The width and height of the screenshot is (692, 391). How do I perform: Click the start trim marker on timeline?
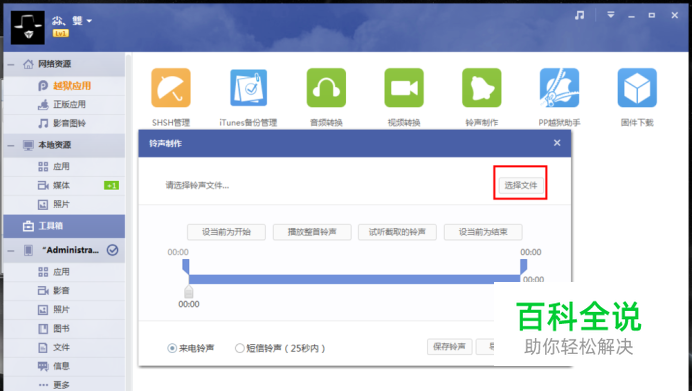point(186,267)
